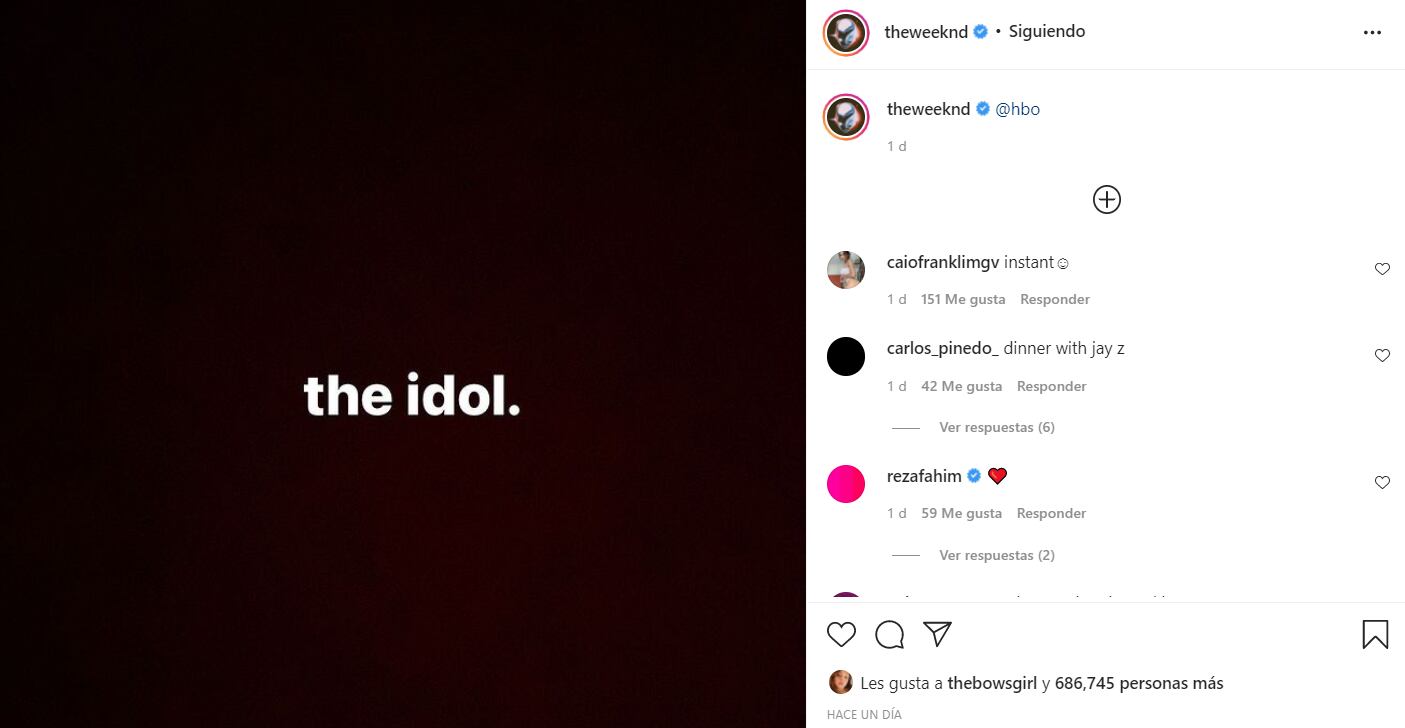The height and width of the screenshot is (728, 1405).
Task: Open comments via the speech bubble icon
Action: click(889, 634)
